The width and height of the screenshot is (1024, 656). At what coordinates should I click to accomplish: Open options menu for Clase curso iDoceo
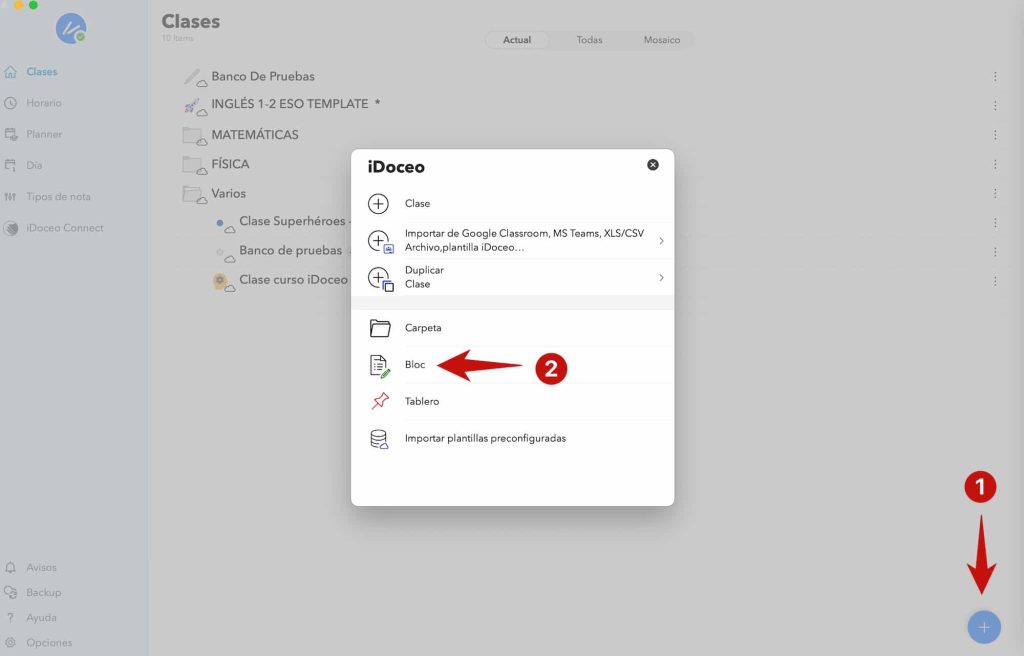click(x=995, y=281)
